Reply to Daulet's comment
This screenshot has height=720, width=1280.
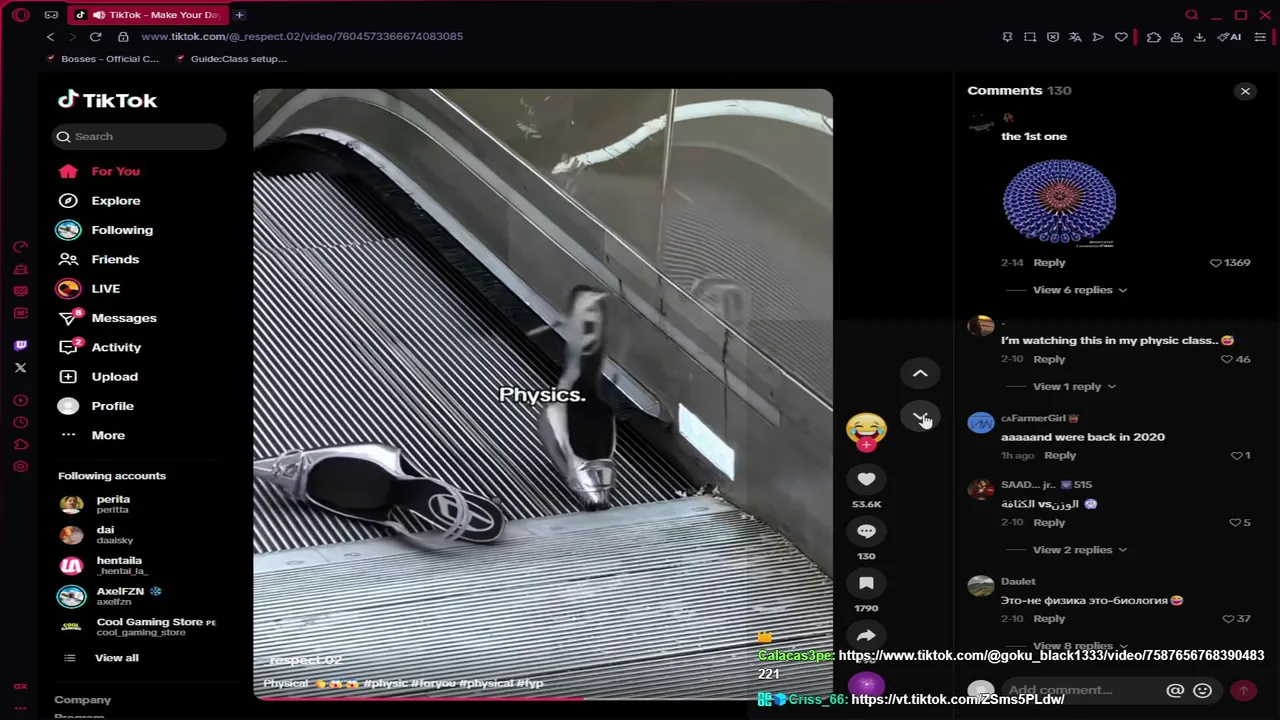pyautogui.click(x=1049, y=619)
